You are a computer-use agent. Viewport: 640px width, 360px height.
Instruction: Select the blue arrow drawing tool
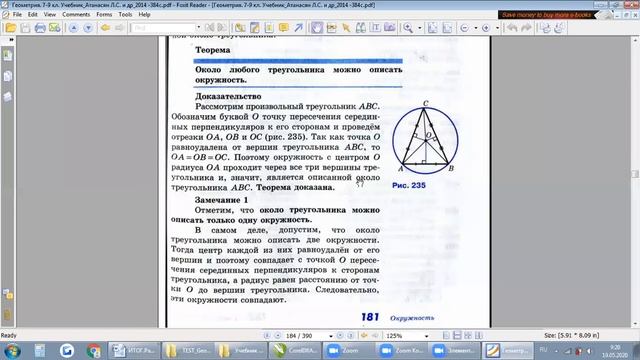(299, 28)
